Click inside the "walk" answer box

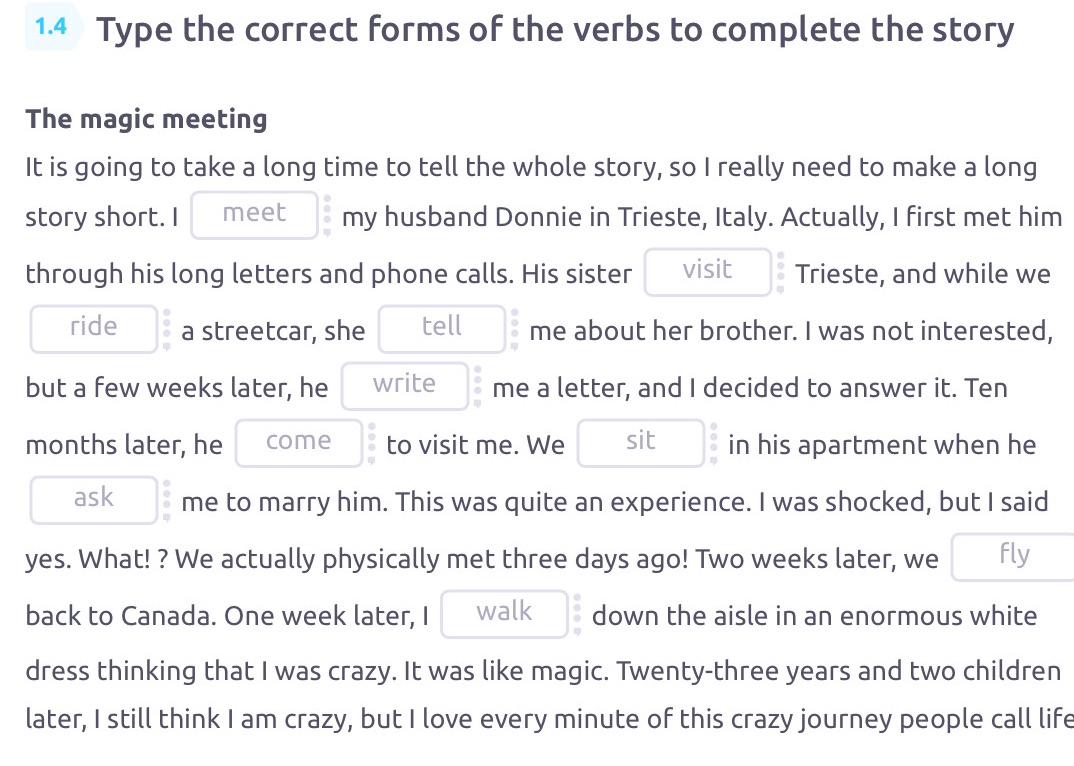504,612
